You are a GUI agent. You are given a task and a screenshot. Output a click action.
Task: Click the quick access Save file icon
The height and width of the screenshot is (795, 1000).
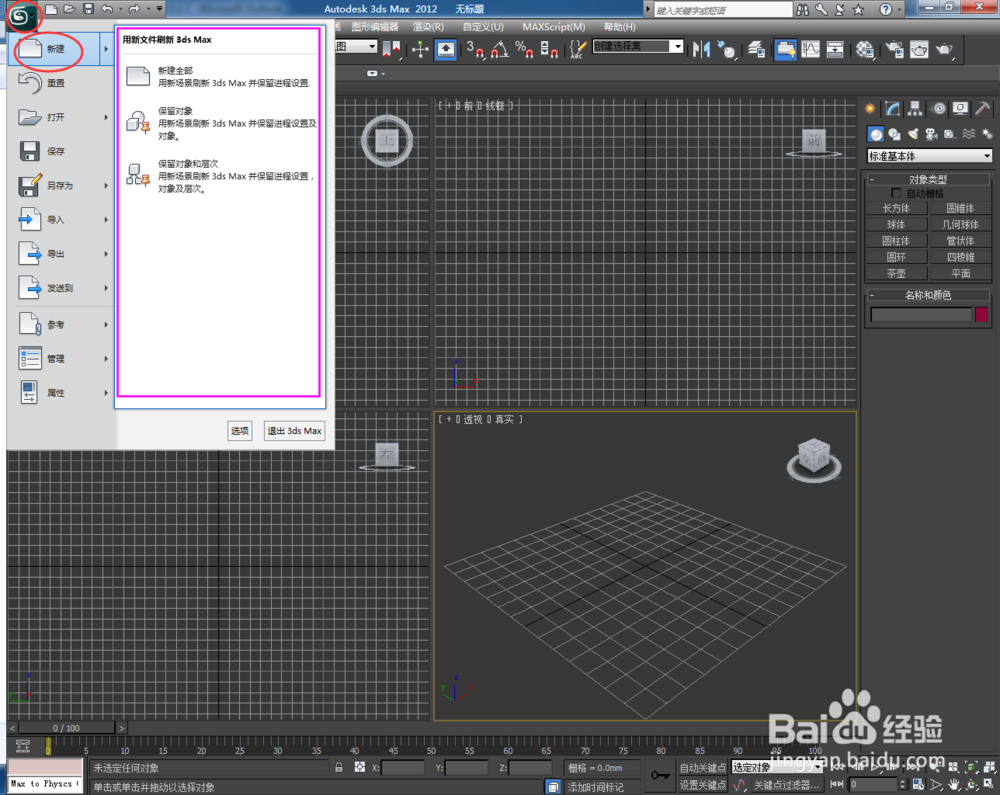89,9
